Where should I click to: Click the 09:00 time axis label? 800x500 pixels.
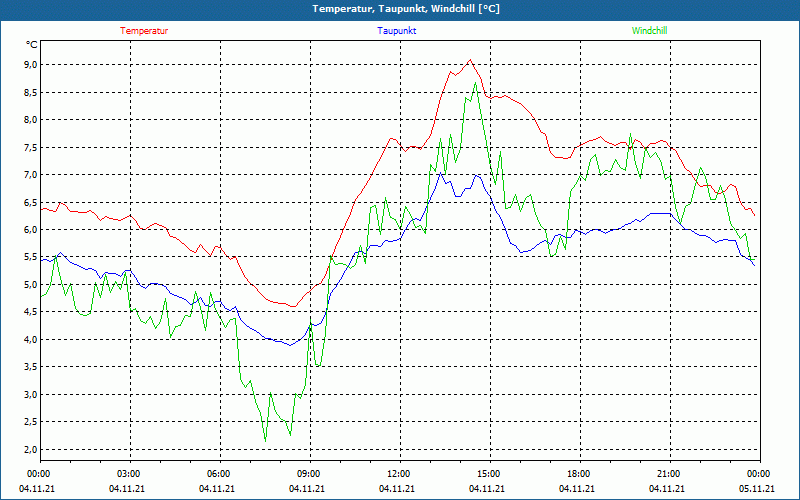coord(307,473)
